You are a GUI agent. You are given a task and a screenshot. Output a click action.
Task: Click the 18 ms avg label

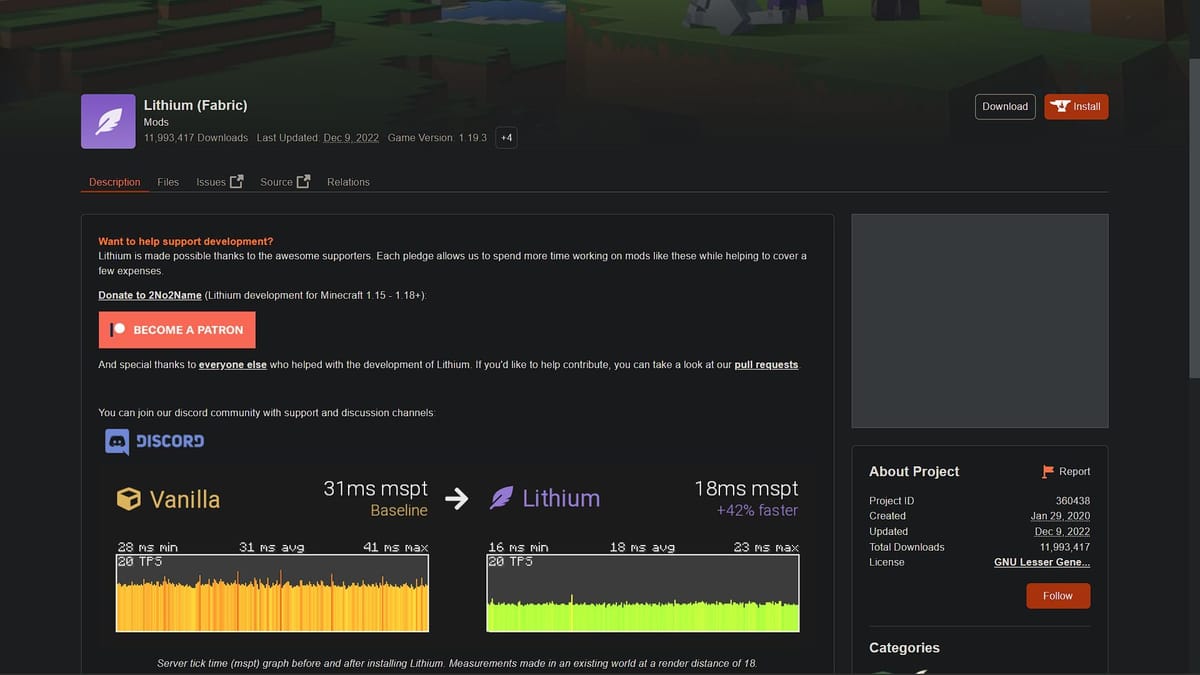tap(642, 547)
